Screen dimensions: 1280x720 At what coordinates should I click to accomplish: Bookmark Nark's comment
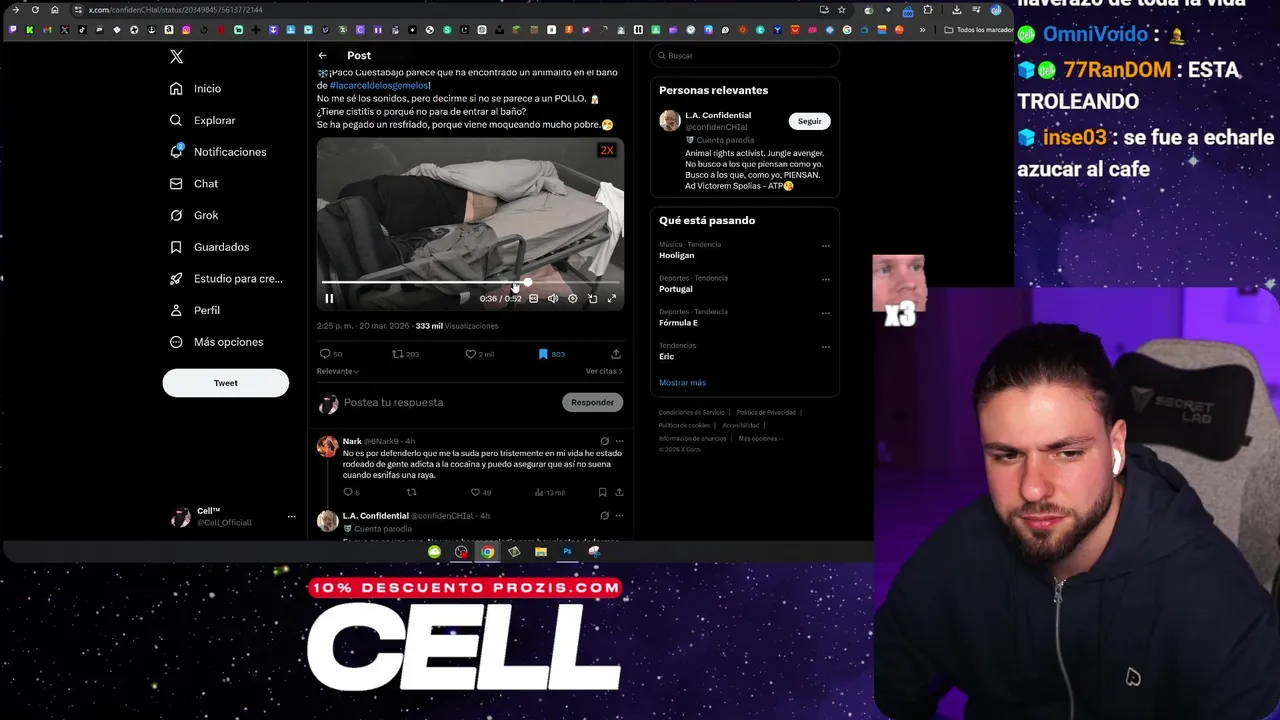602,492
